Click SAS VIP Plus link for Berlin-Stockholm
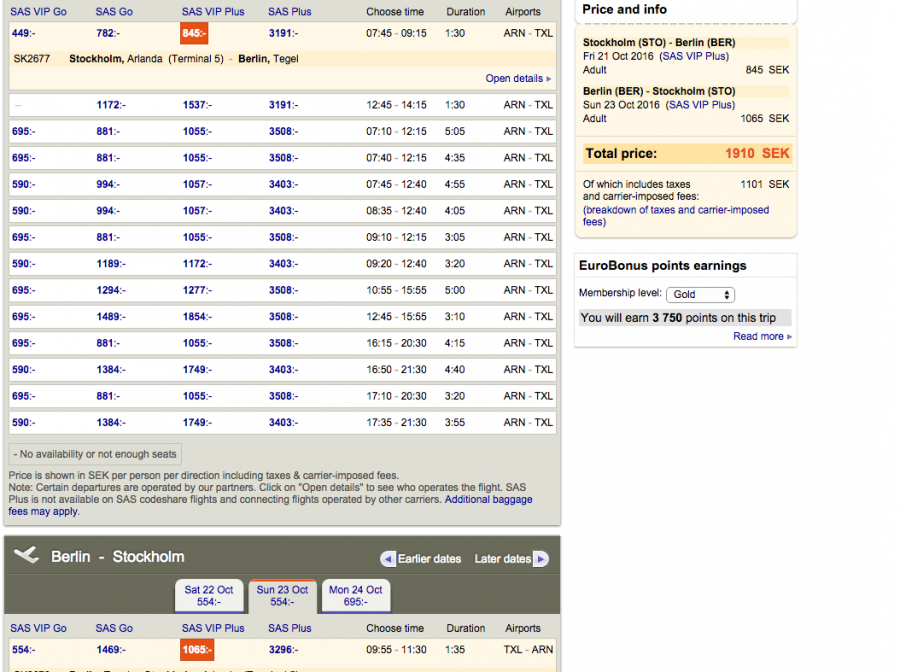The width and height of the screenshot is (900, 672). pyautogui.click(x=701, y=105)
